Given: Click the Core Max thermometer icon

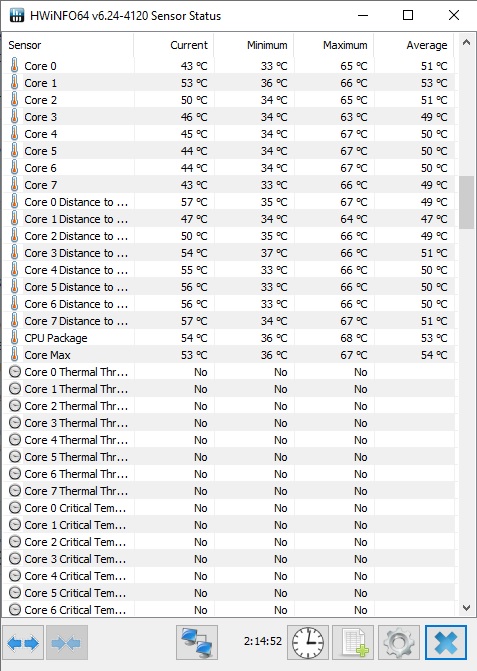Looking at the screenshot, I should click(x=15, y=355).
